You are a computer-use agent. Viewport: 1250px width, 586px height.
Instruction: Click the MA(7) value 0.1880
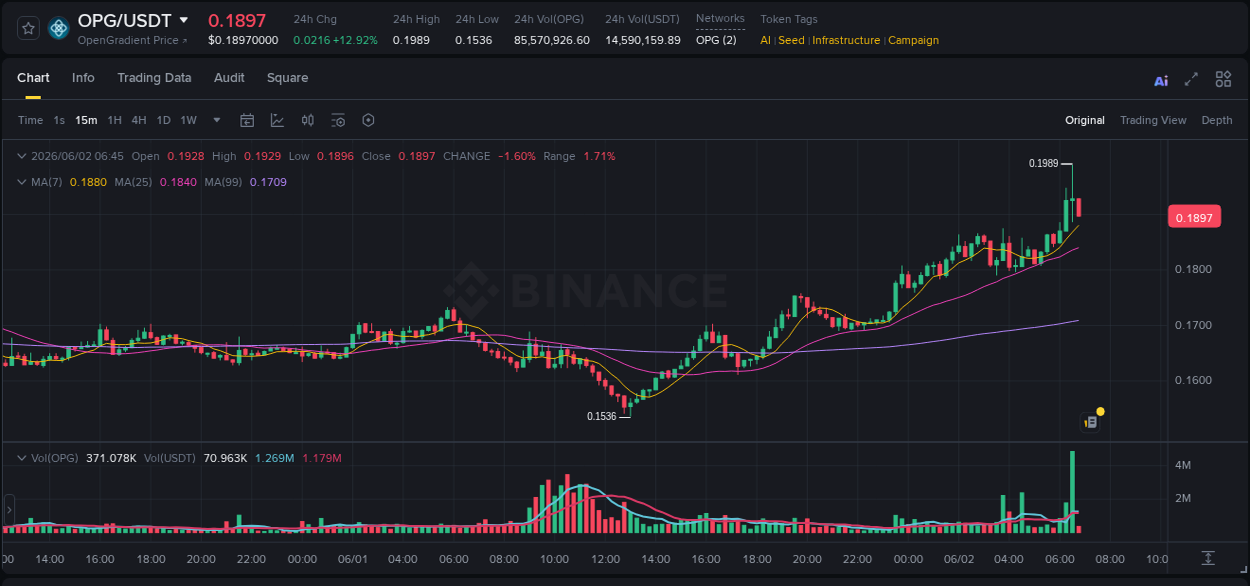87,182
